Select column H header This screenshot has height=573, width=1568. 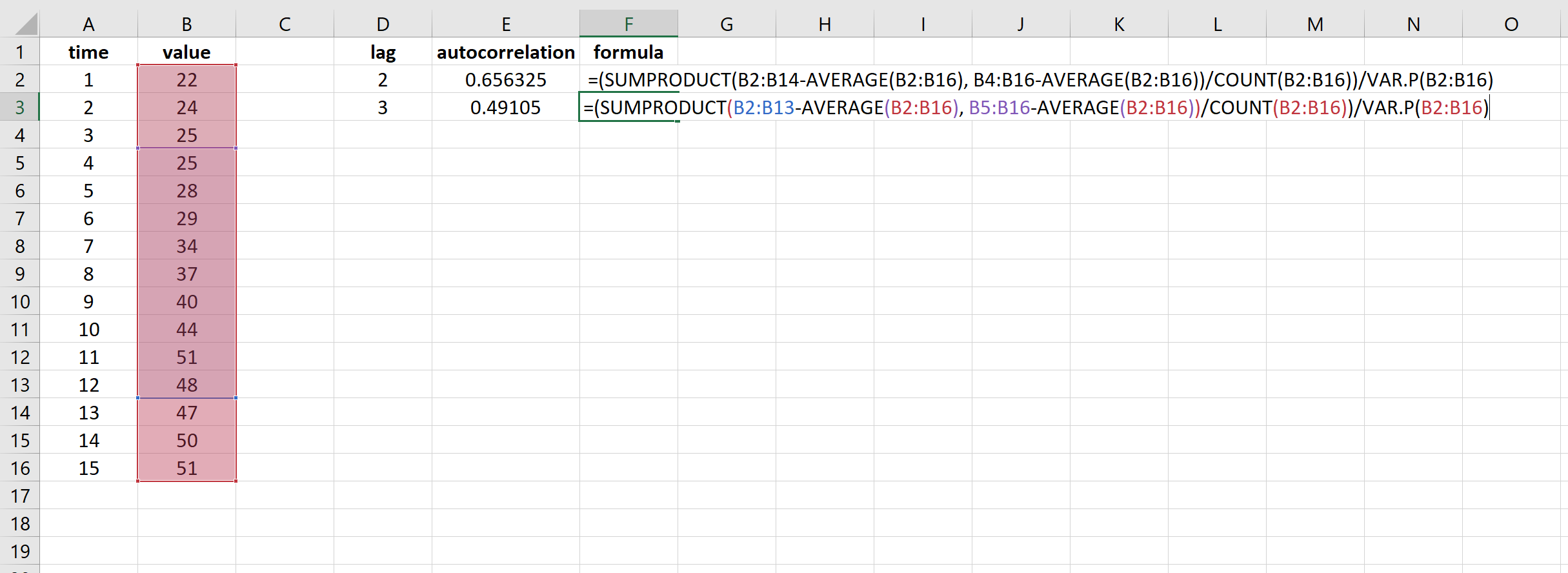pyautogui.click(x=825, y=24)
